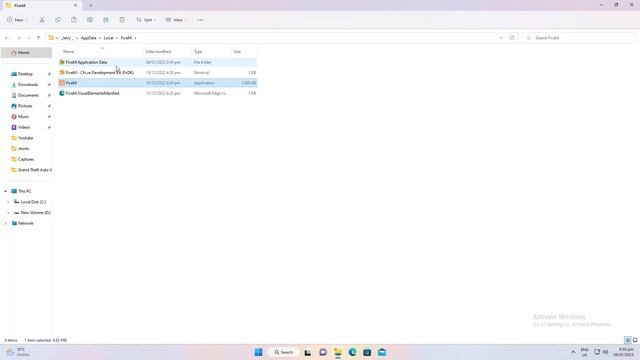Image resolution: width=640 pixels, height=360 pixels.
Task: Click AppData in the address bar
Action: coord(89,38)
